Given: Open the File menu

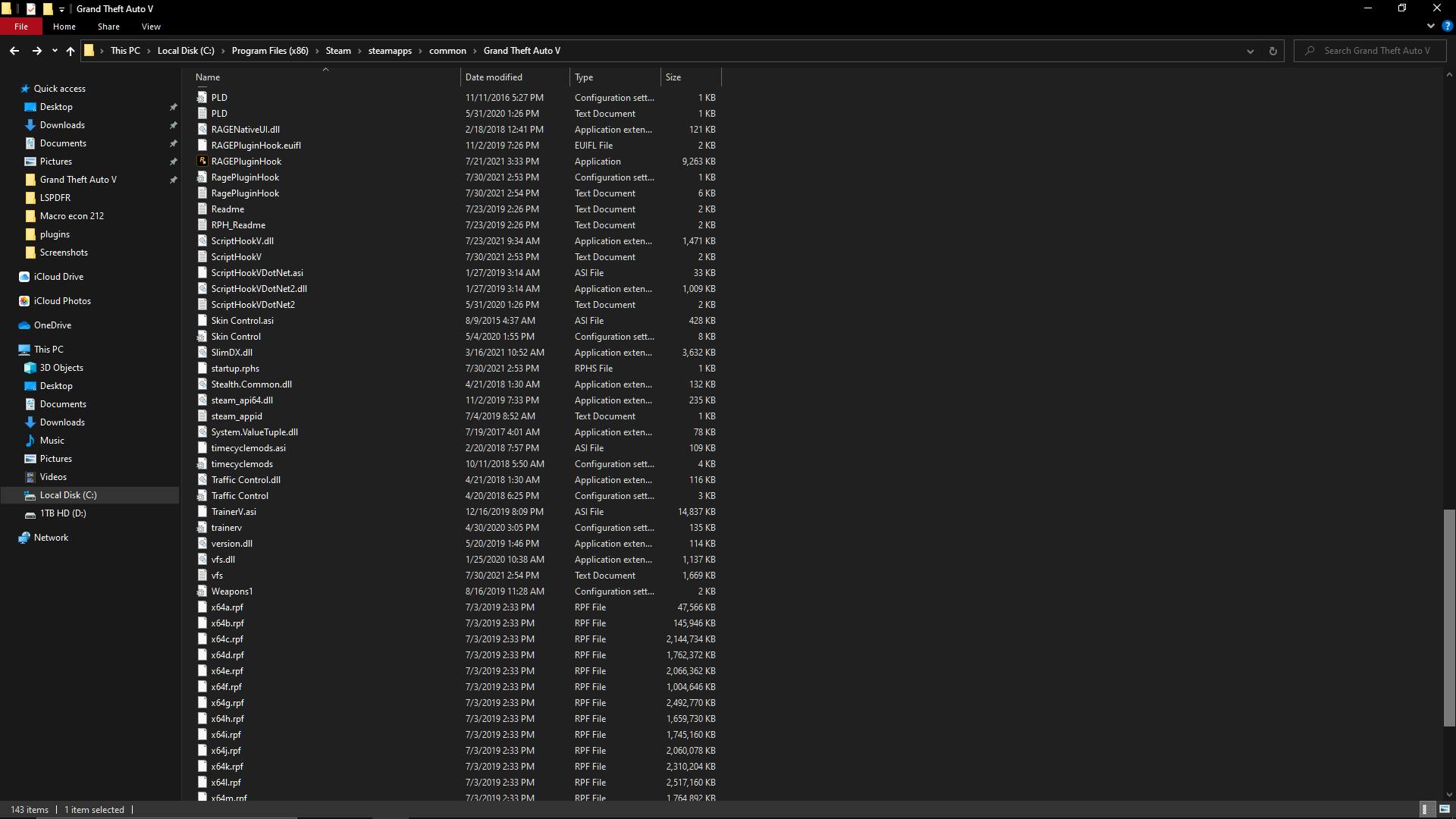Looking at the screenshot, I should coord(21,27).
